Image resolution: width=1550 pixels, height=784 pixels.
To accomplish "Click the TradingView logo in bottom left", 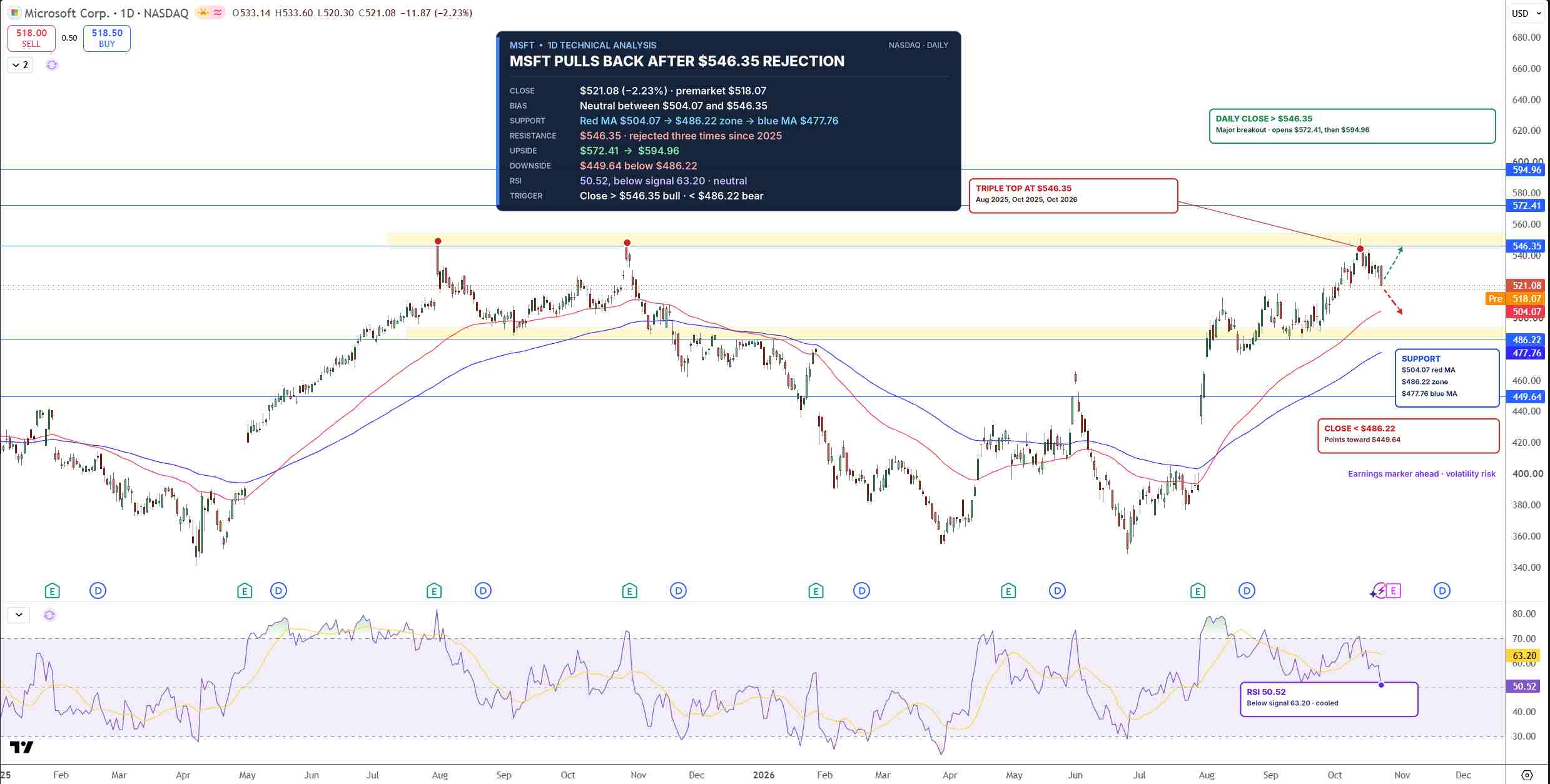I will coord(22,746).
